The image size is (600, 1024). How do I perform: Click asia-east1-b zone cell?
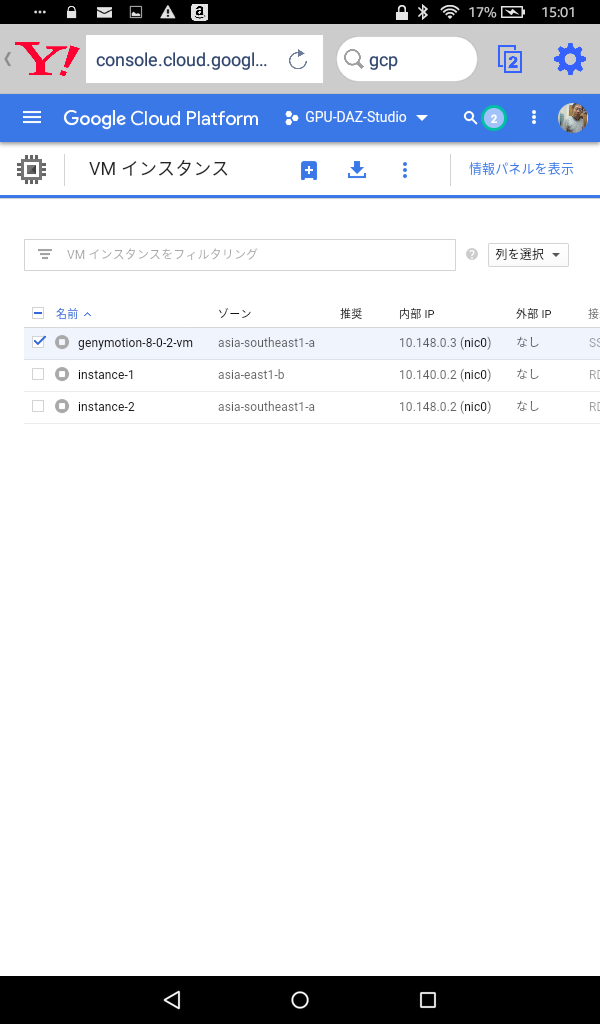[x=251, y=375]
